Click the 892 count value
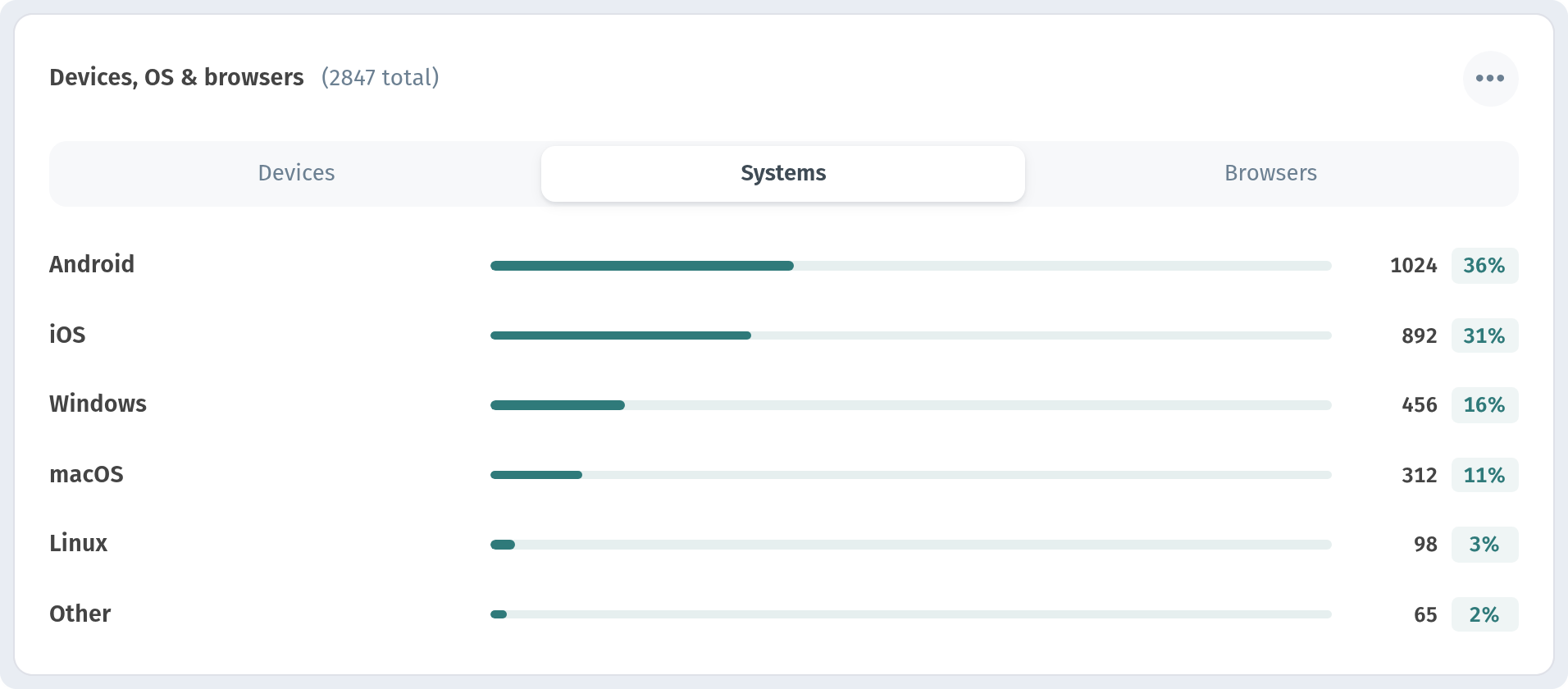Screen dimensions: 1568x689 tap(1420, 335)
